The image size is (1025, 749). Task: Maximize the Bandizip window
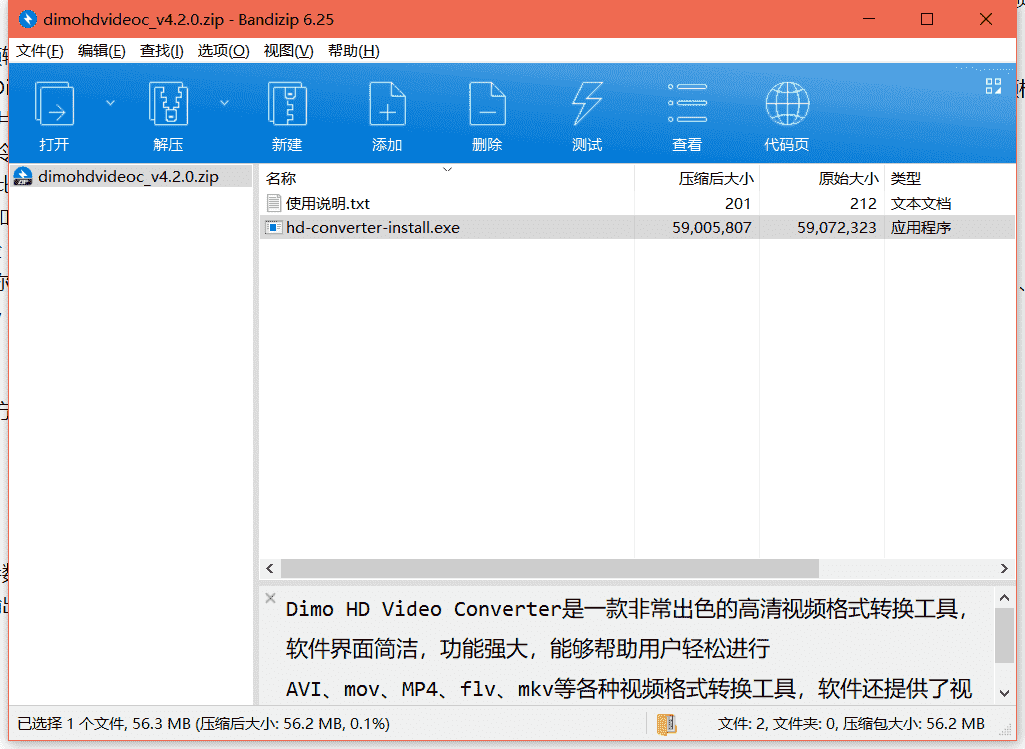[x=927, y=19]
